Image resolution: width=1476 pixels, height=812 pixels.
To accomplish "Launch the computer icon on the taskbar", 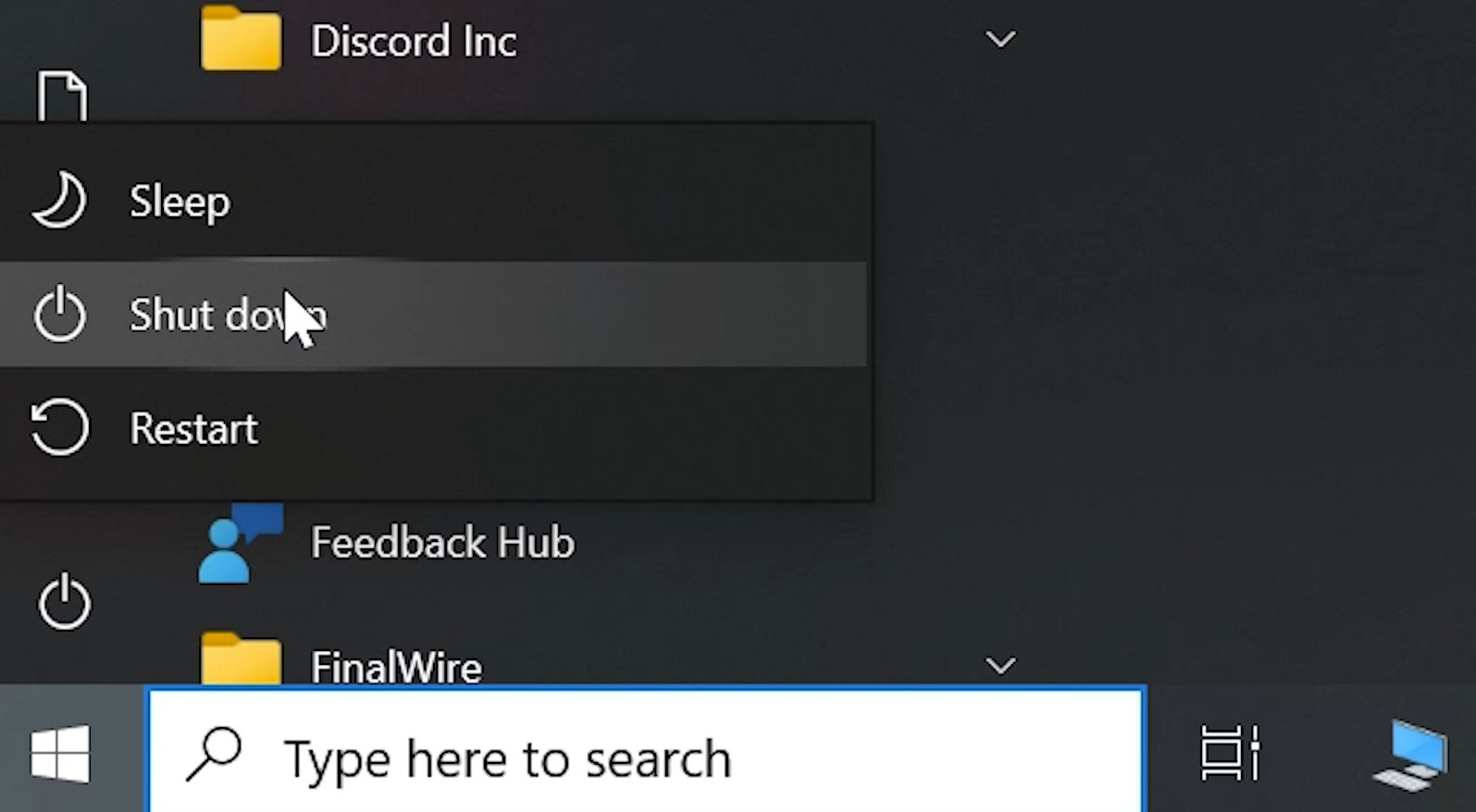I will (1410, 755).
